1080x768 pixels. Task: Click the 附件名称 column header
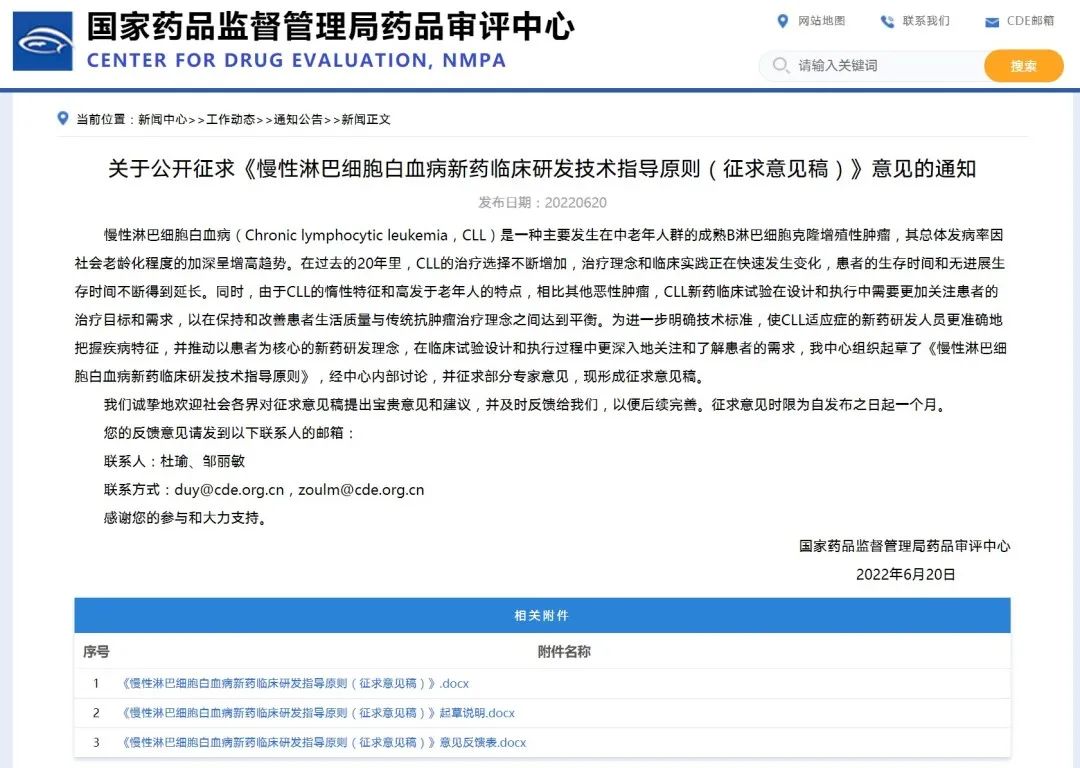(564, 652)
